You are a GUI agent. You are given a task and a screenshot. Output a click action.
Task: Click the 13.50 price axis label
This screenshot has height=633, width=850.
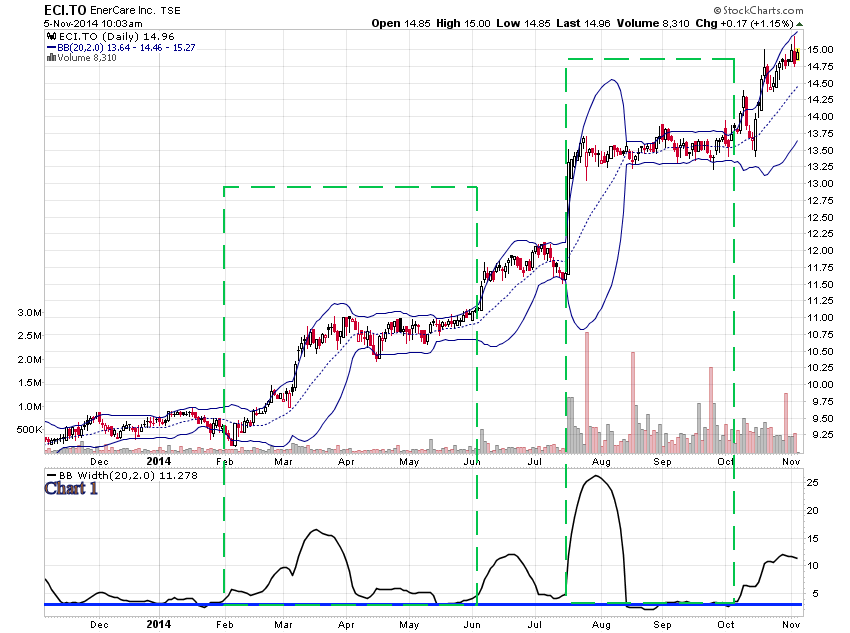tap(820, 150)
